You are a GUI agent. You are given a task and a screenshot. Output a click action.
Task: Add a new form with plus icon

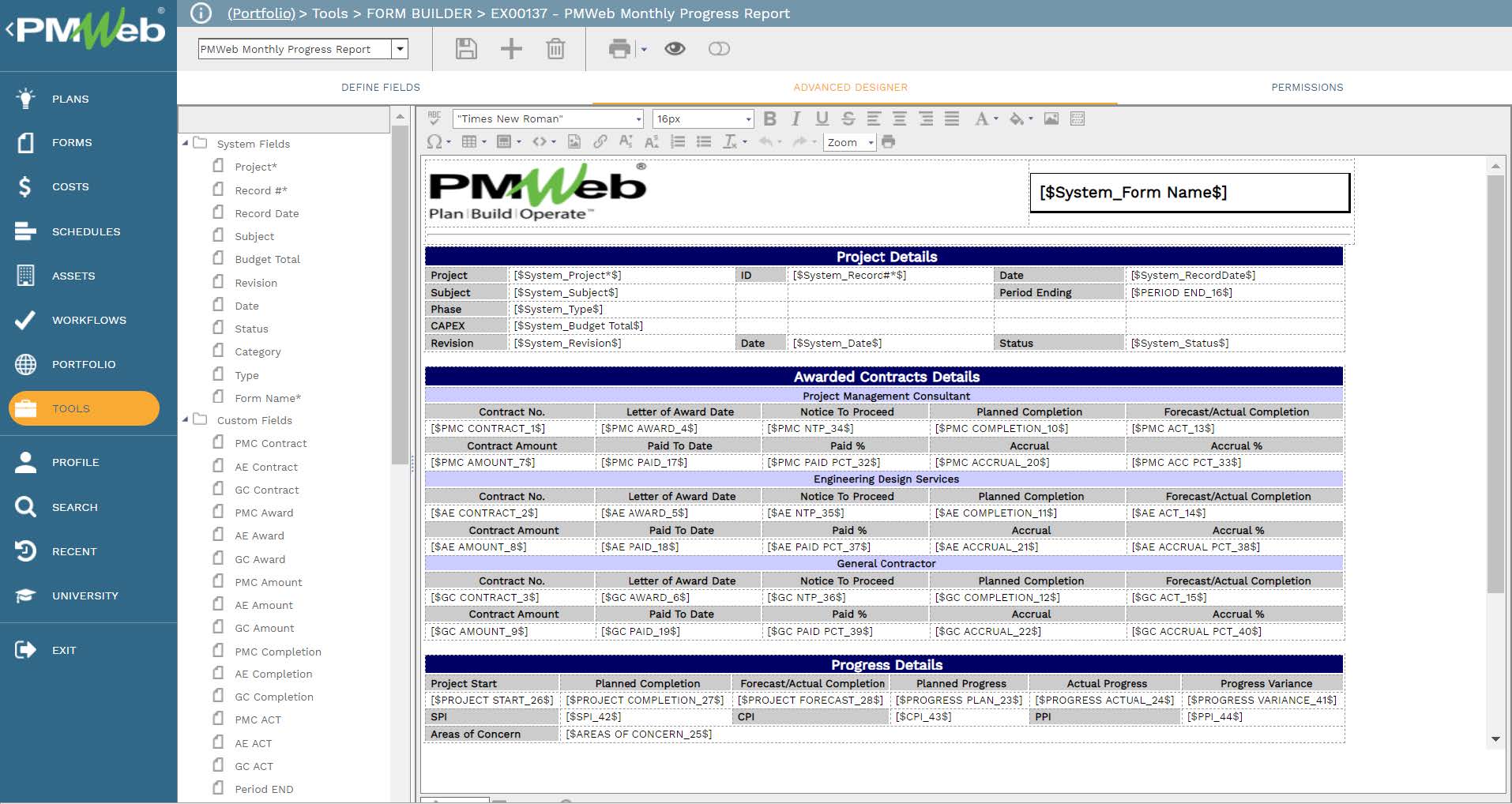tap(511, 49)
